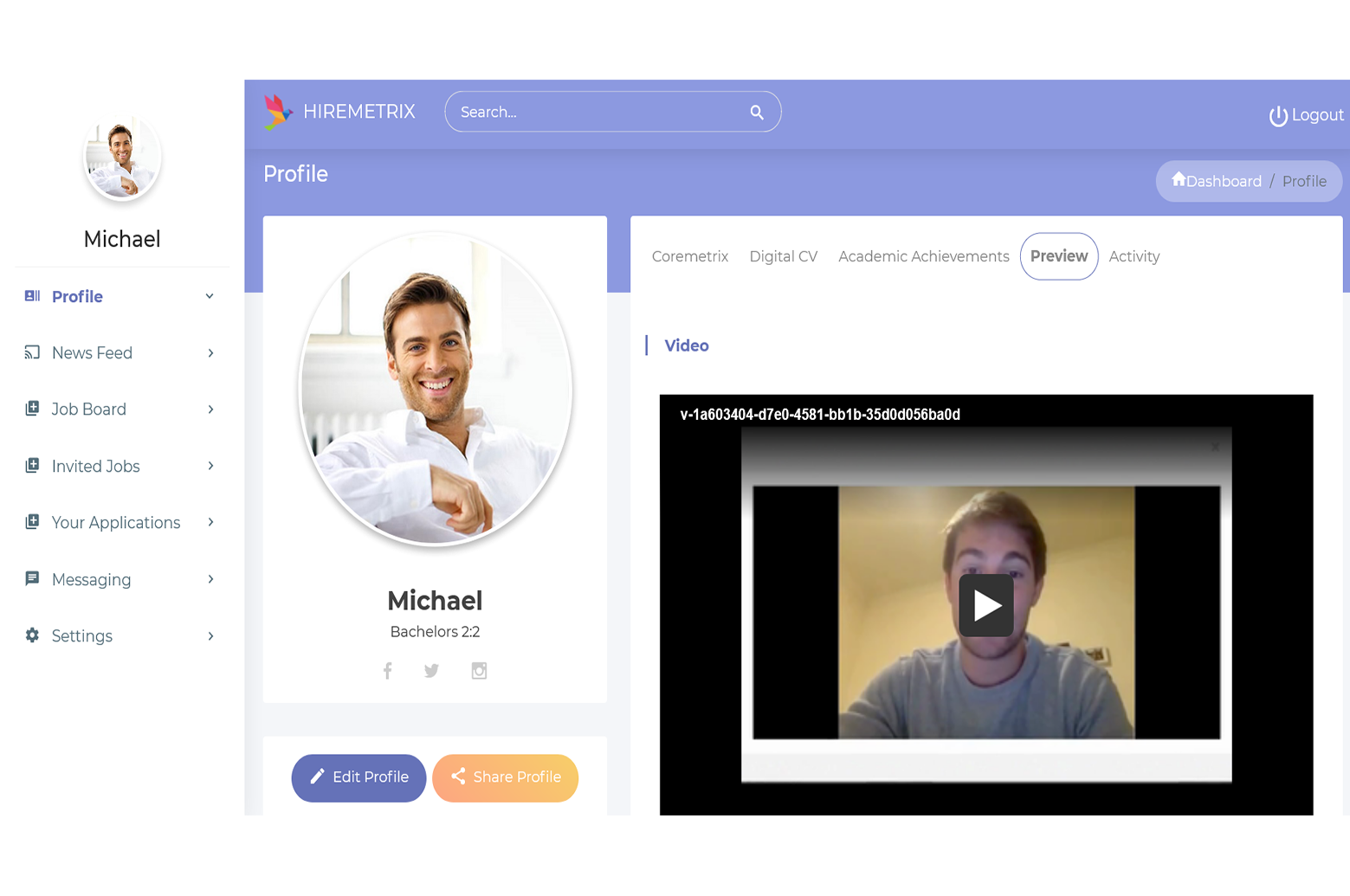
Task: Click the Settings gear icon
Action: coord(32,635)
